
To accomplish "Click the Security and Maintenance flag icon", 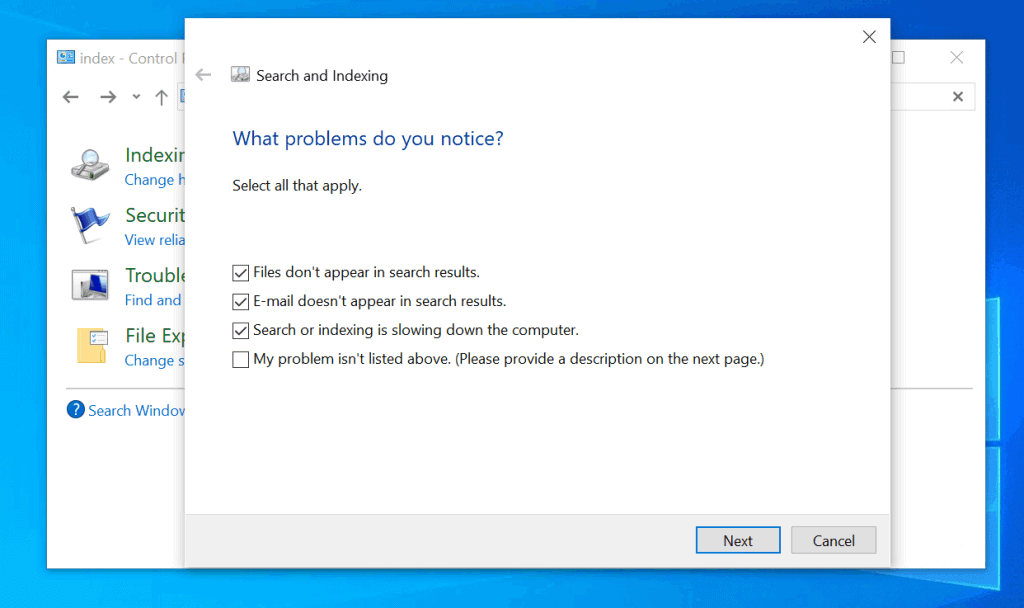I will click(90, 225).
